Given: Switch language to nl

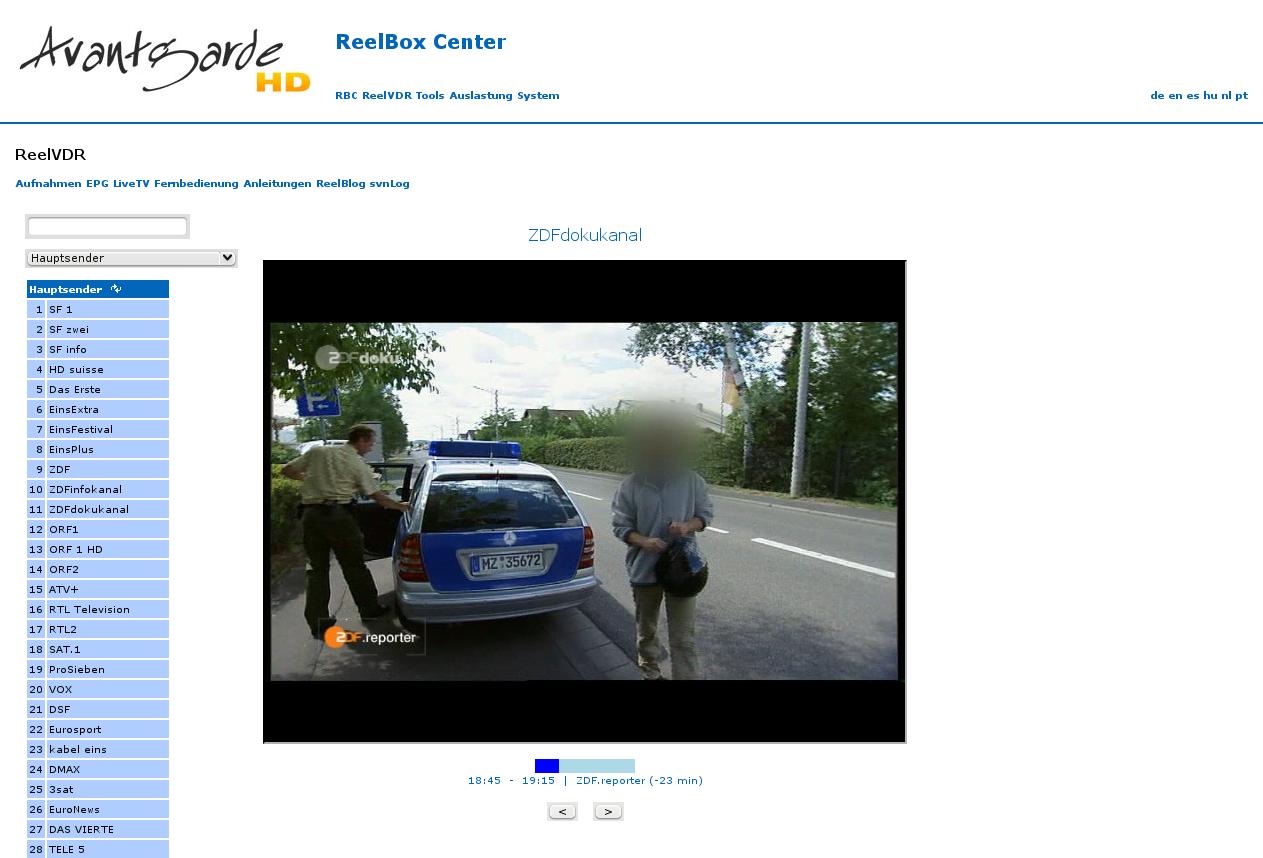Looking at the screenshot, I should tap(1226, 96).
